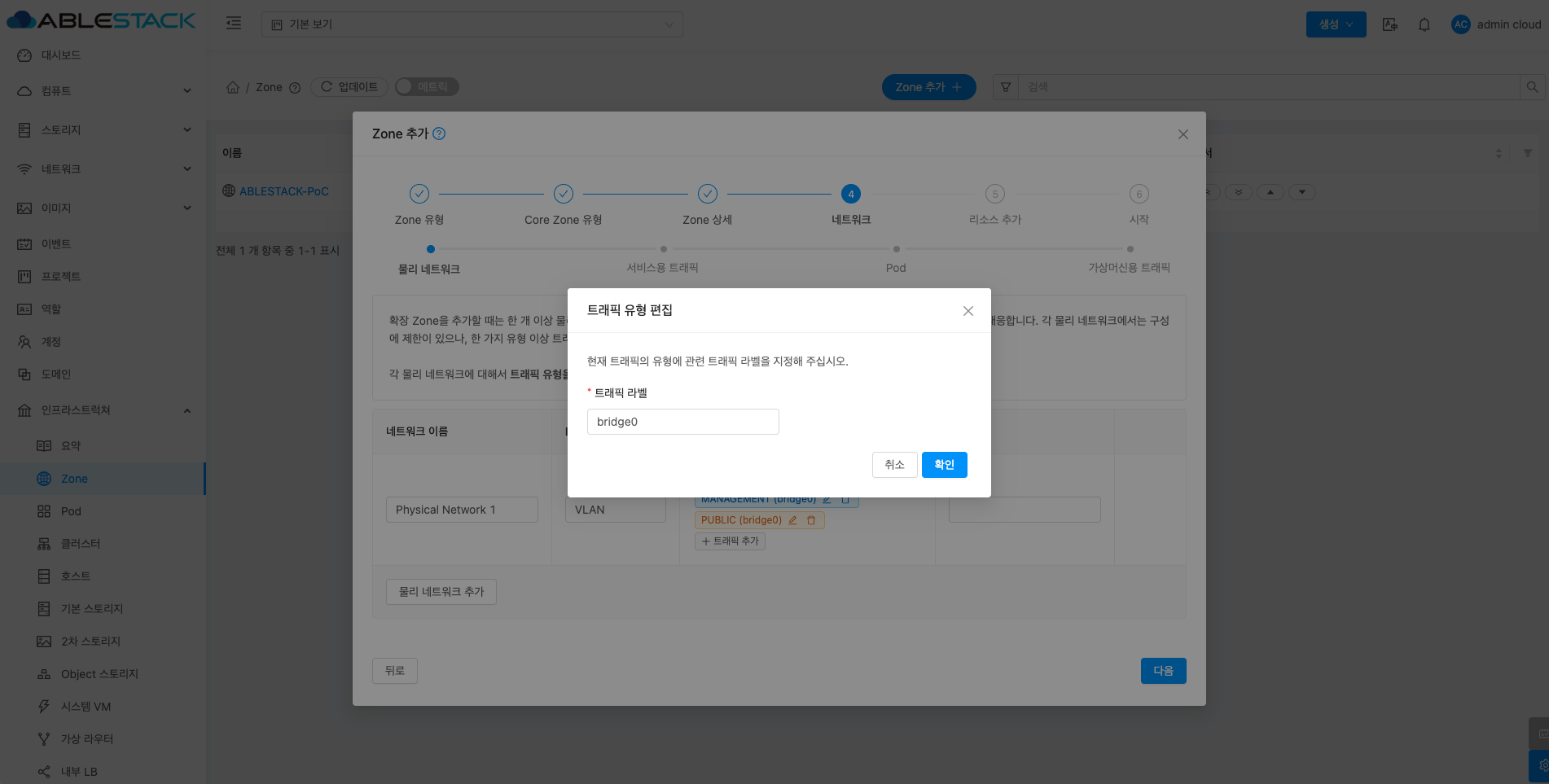Open the 기본 보기 view dropdown

tap(472, 24)
